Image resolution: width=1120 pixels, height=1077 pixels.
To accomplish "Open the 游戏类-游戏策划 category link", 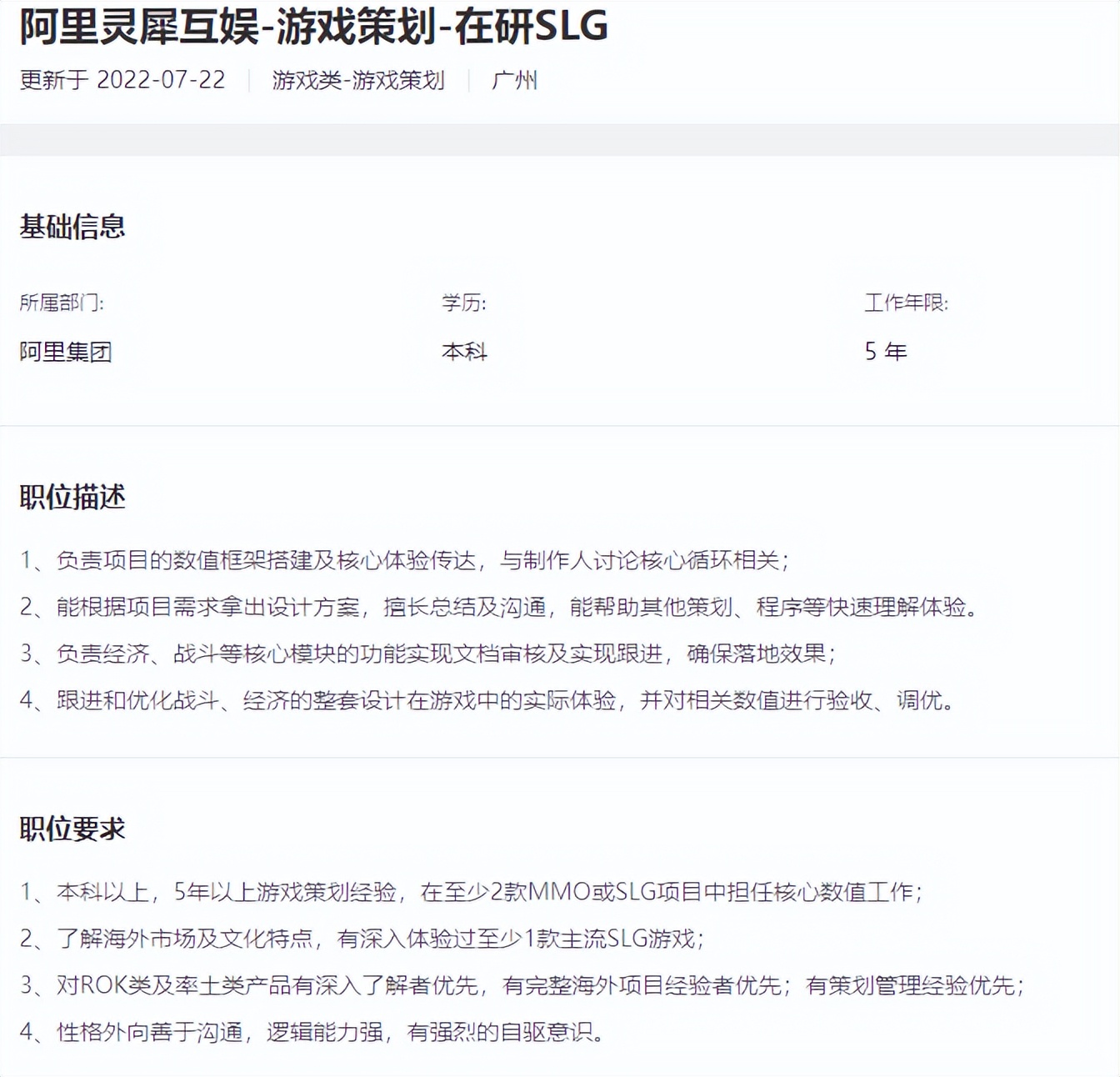I will pos(357,80).
